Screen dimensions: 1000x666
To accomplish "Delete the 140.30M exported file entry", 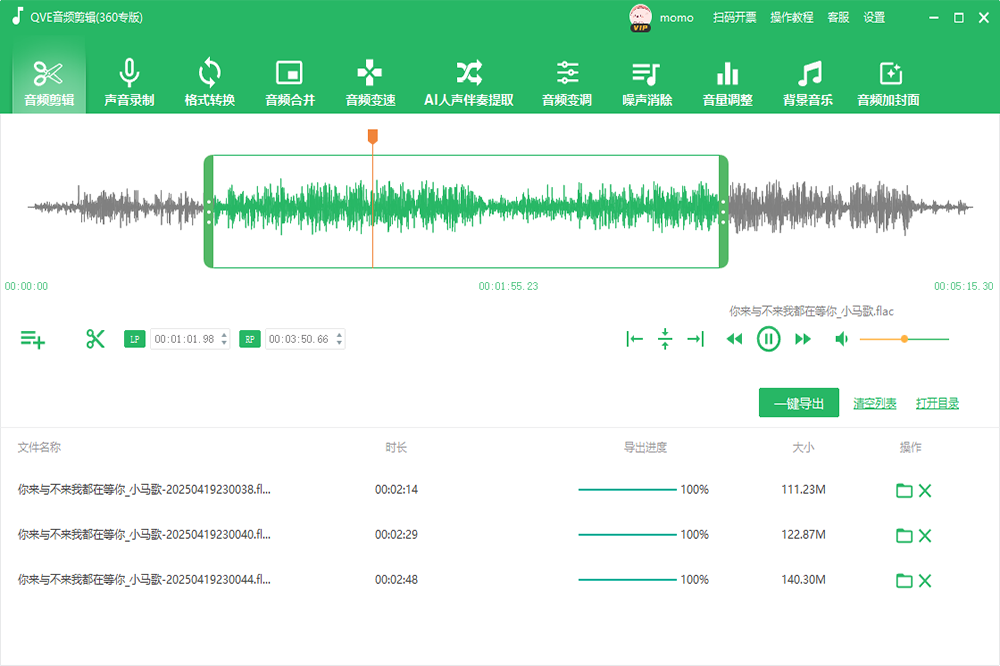I will [x=925, y=581].
